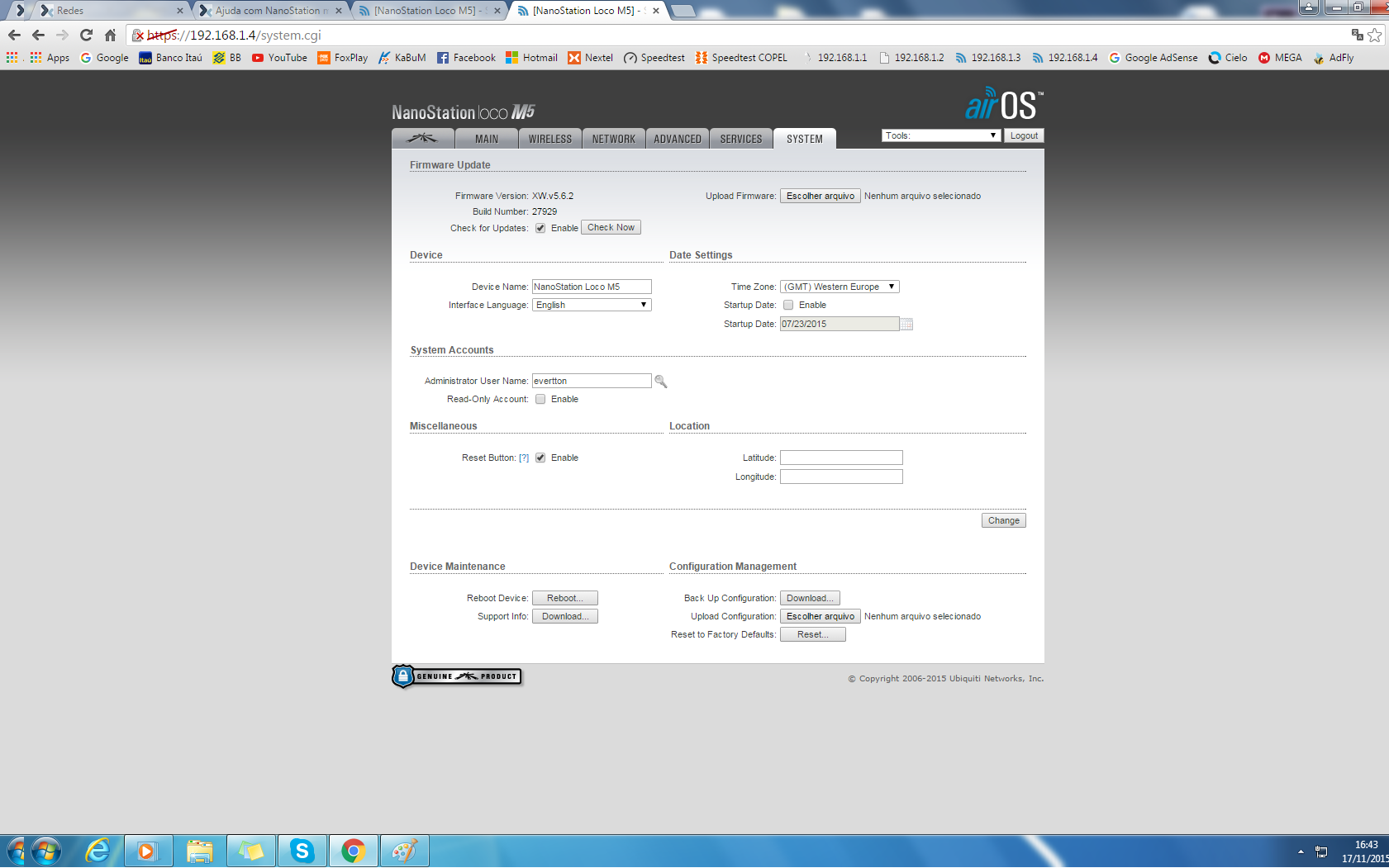Open the 192.168.1.1 bookmark
The height and width of the screenshot is (868, 1389).
pos(834,58)
